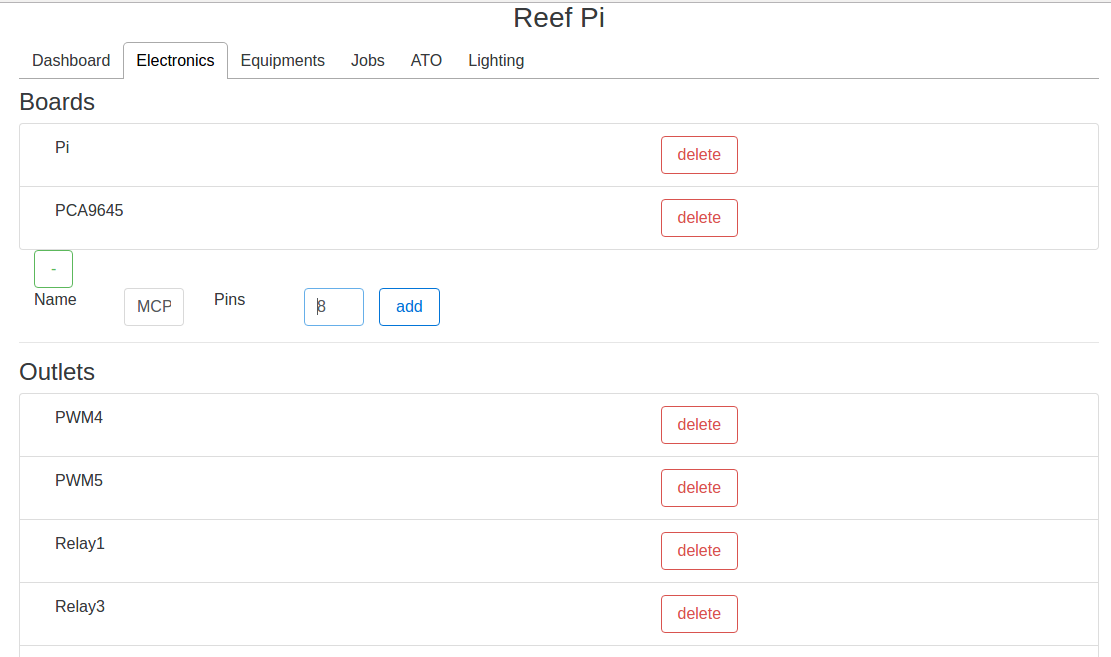Click the Pi board name
Image resolution: width=1111 pixels, height=657 pixels.
pos(62,148)
